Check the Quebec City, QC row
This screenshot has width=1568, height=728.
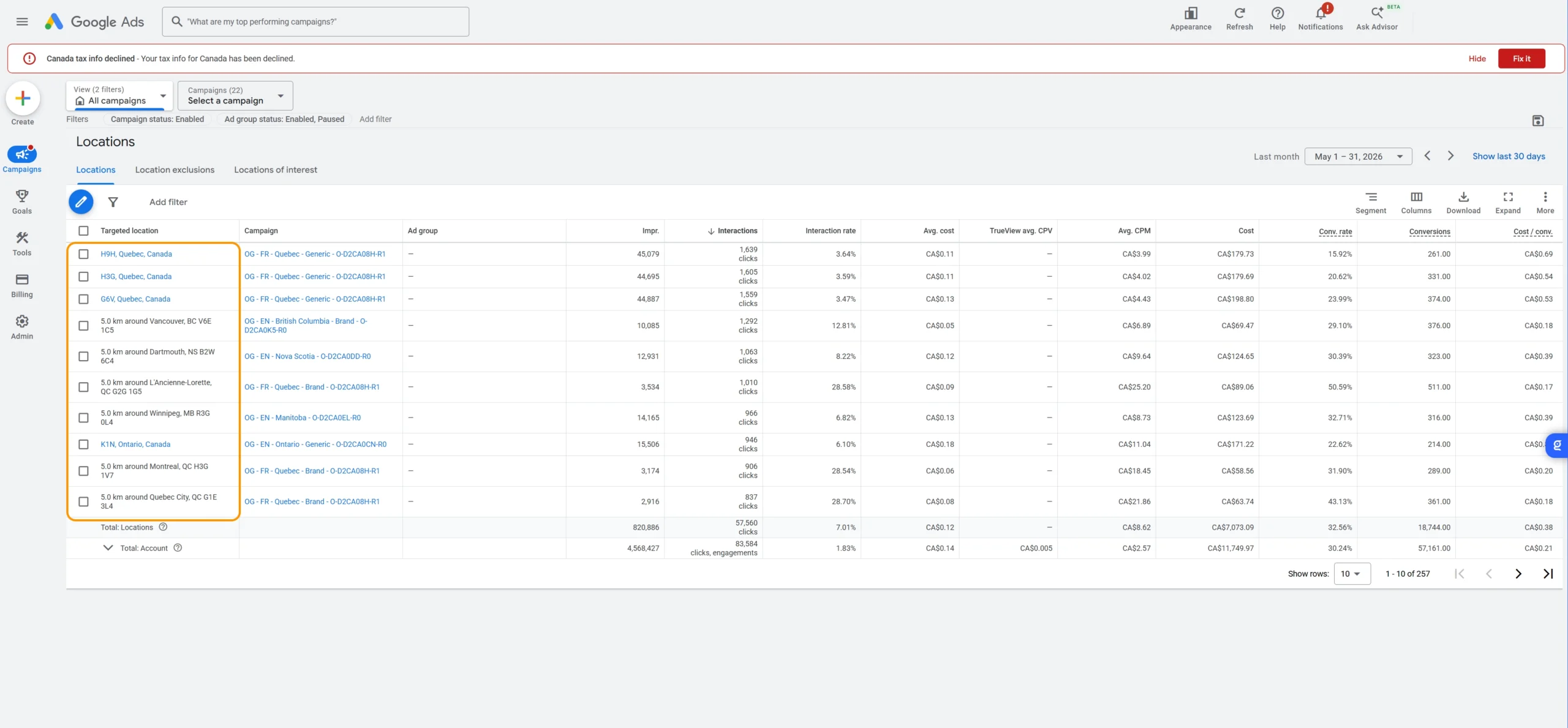click(x=83, y=501)
